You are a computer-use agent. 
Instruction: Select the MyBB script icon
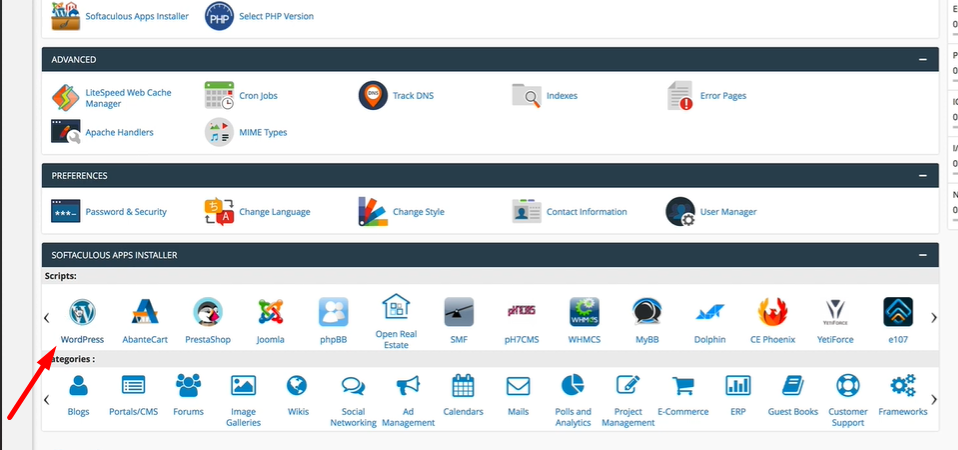(x=647, y=312)
